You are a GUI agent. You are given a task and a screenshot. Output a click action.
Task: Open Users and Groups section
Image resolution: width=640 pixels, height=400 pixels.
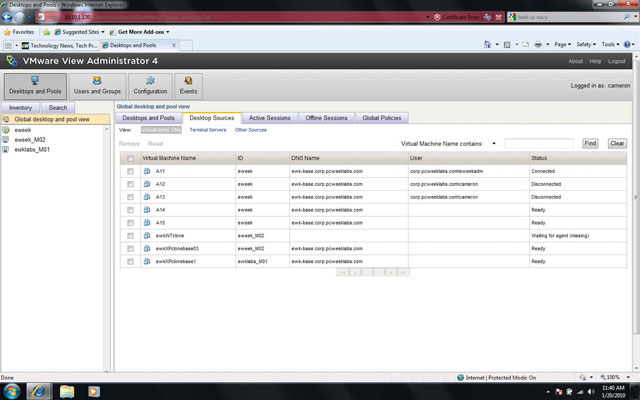pos(97,86)
